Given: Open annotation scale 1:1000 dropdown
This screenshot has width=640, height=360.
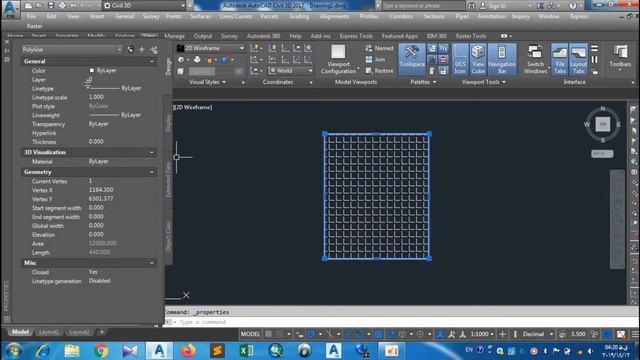Looking at the screenshot, I should (x=482, y=334).
